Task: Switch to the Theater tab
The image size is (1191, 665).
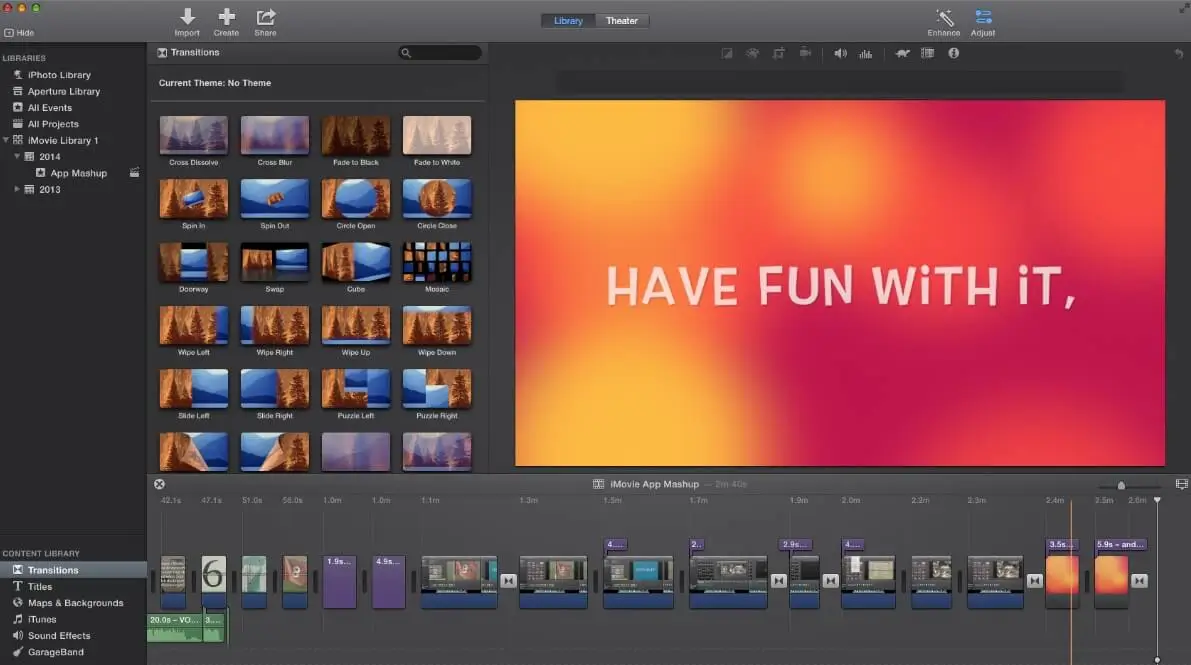Action: (621, 20)
